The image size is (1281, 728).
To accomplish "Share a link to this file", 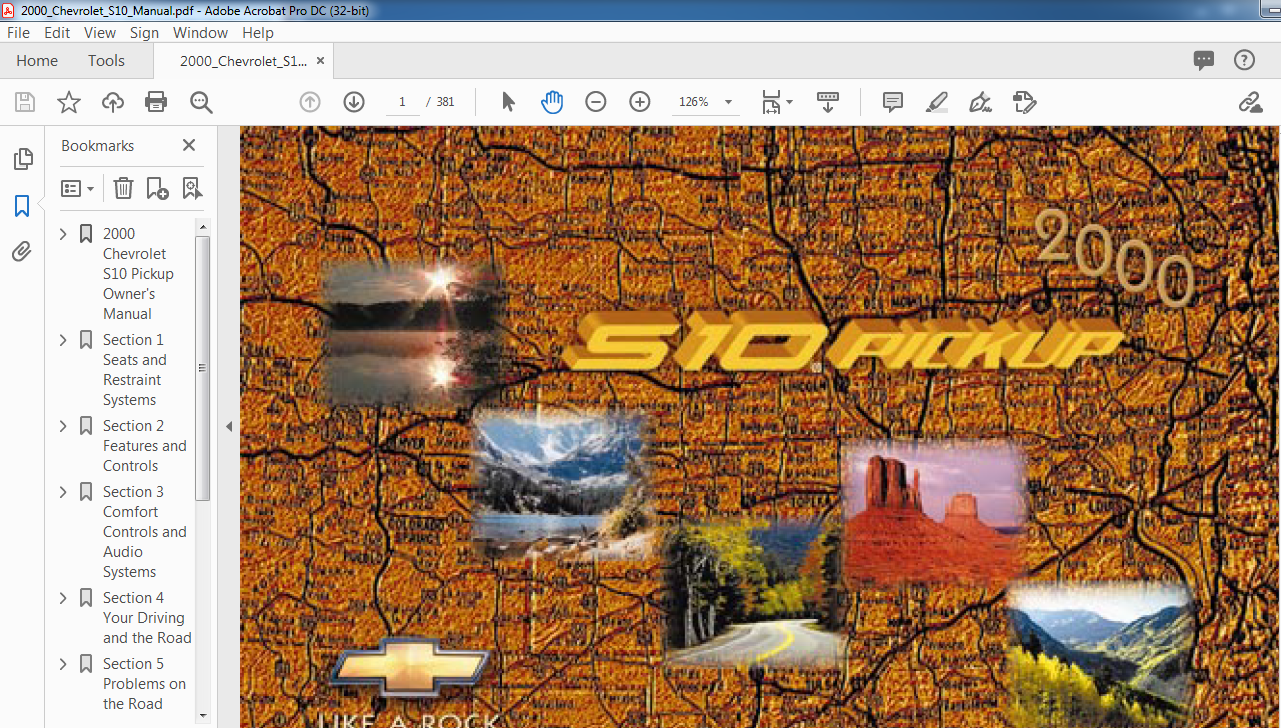I will (x=1250, y=102).
